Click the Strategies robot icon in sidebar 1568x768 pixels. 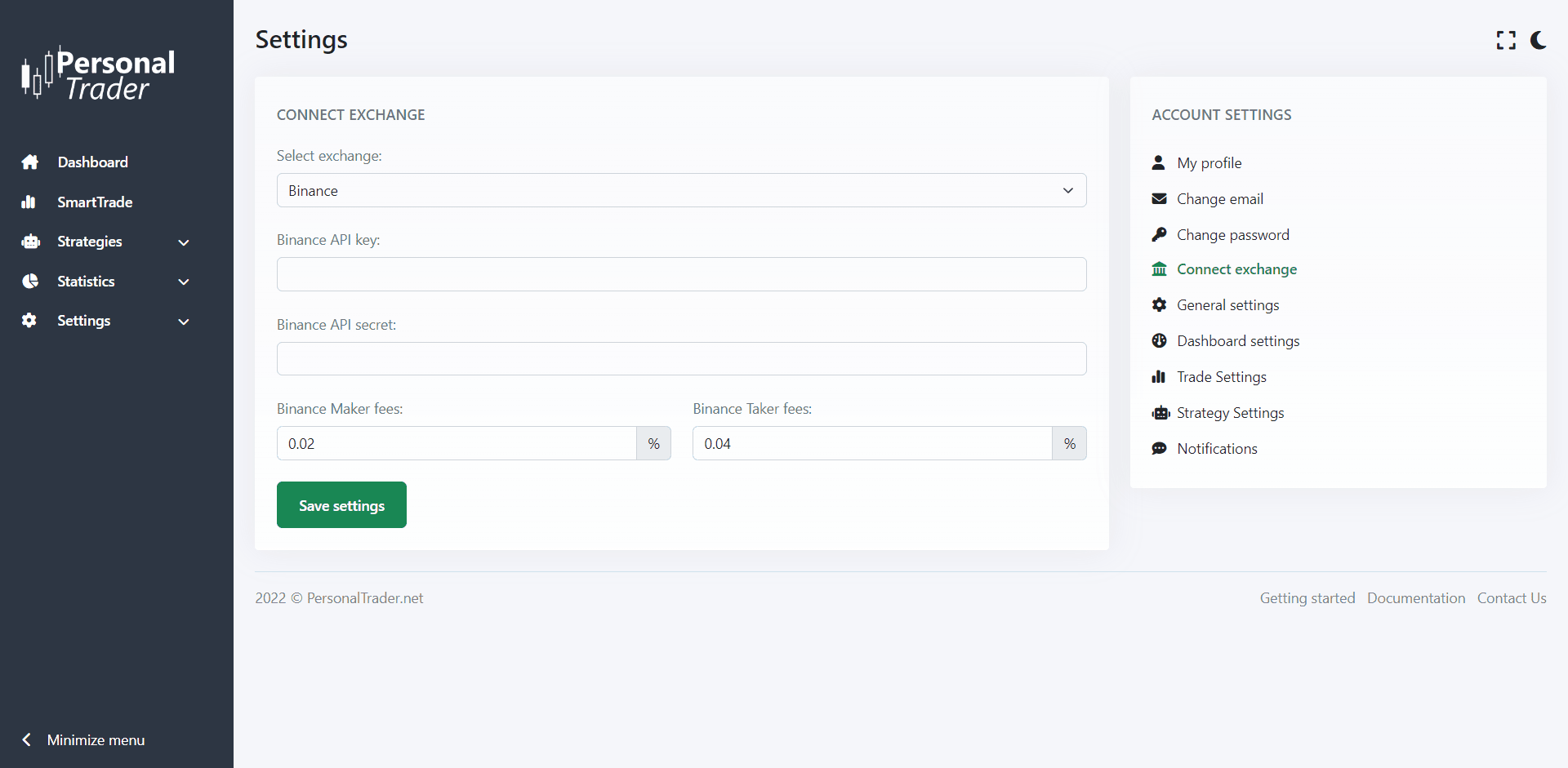click(30, 242)
